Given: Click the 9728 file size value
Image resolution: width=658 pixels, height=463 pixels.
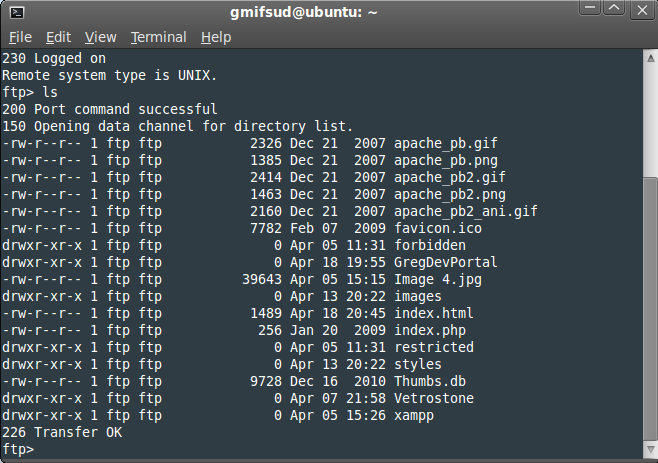Looking at the screenshot, I should click(x=266, y=382).
